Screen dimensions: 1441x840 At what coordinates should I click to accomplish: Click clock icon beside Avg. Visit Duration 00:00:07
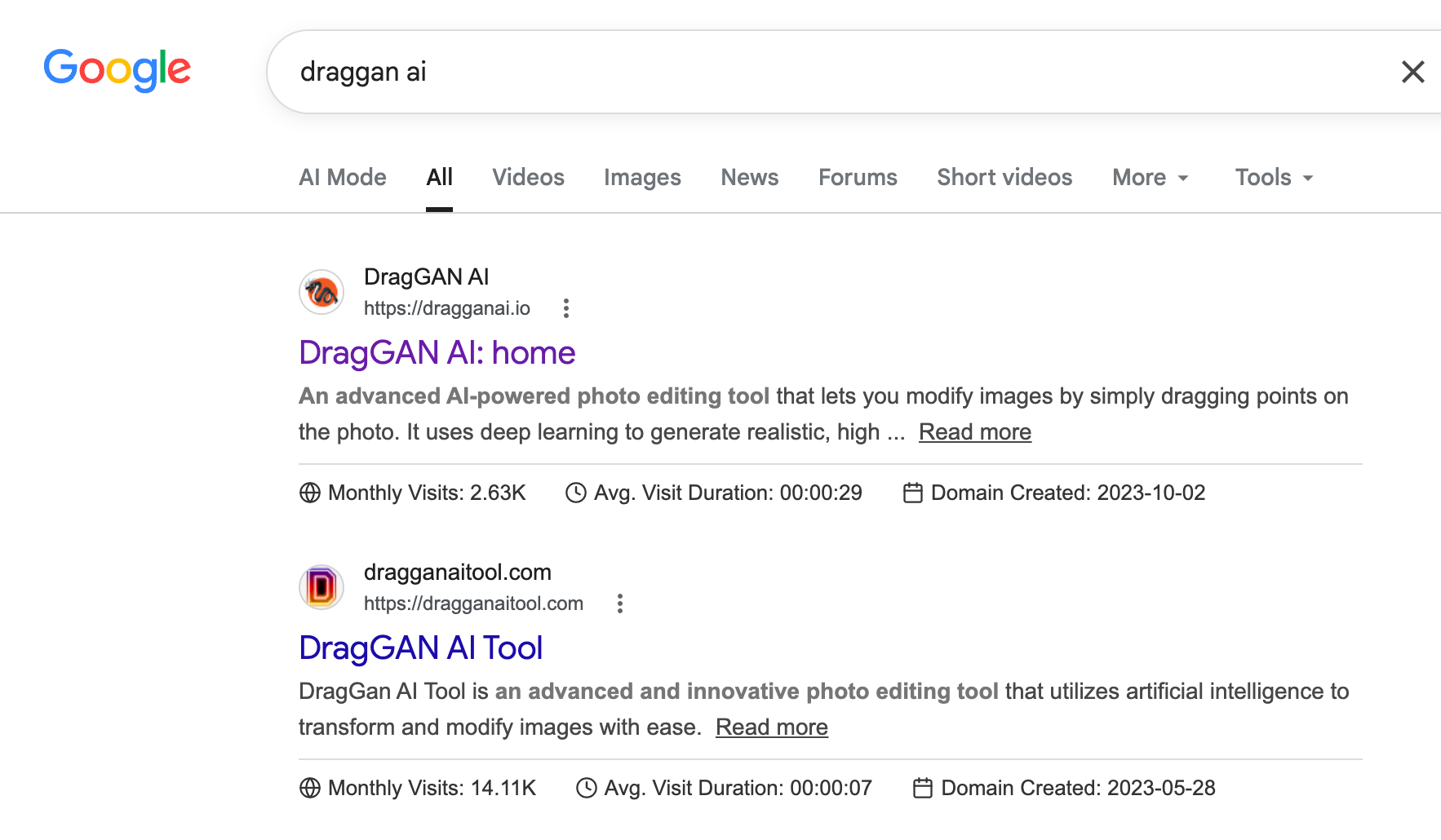(x=587, y=788)
